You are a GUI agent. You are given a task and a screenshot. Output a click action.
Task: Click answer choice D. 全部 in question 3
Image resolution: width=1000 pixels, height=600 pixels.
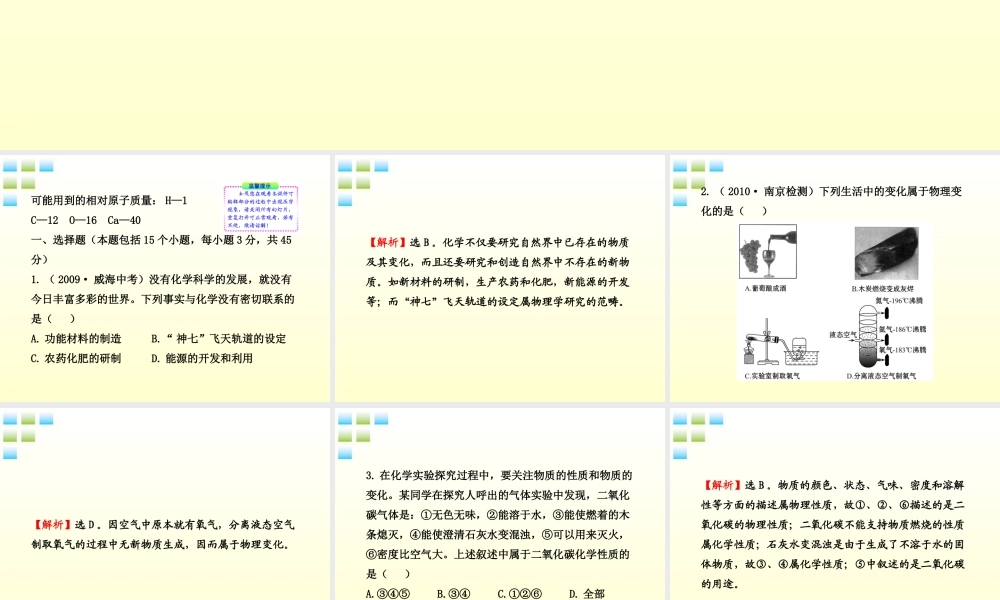point(587,594)
